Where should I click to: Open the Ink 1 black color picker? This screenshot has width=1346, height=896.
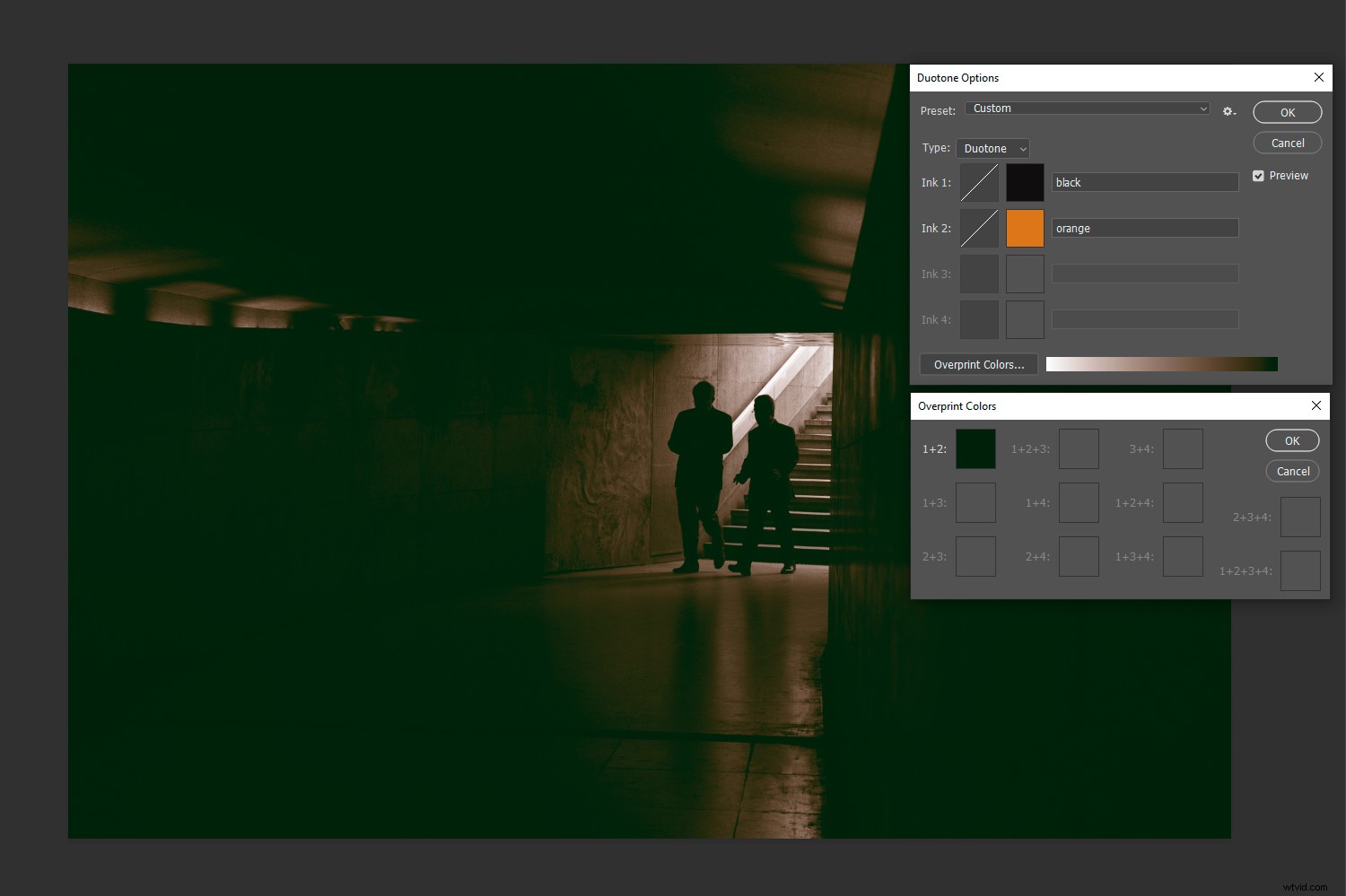coord(1025,182)
